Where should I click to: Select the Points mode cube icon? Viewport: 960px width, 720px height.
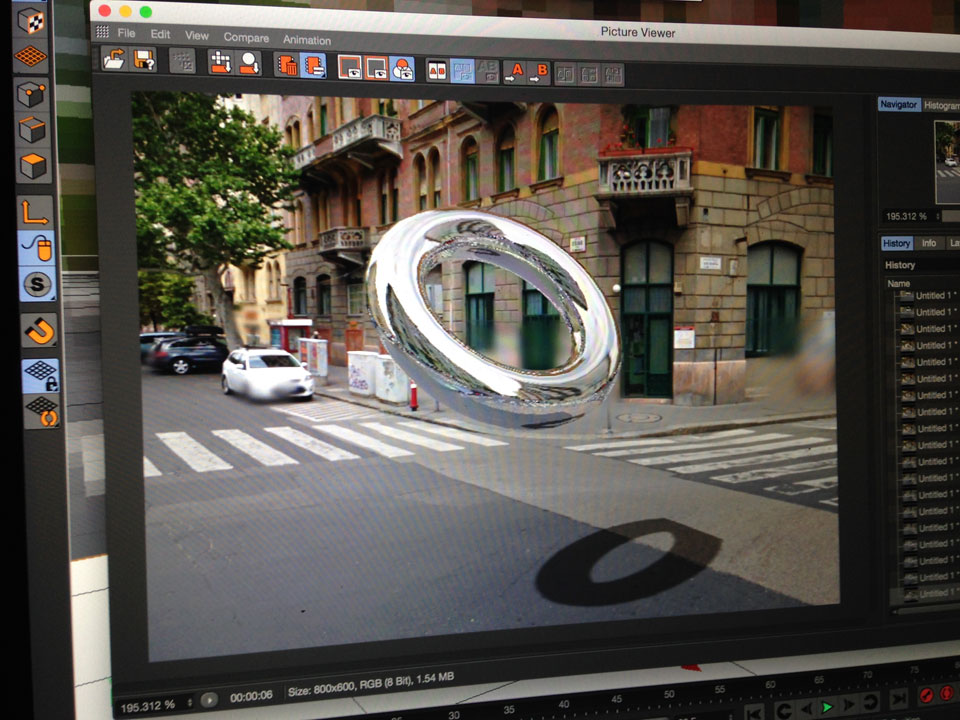click(x=32, y=95)
